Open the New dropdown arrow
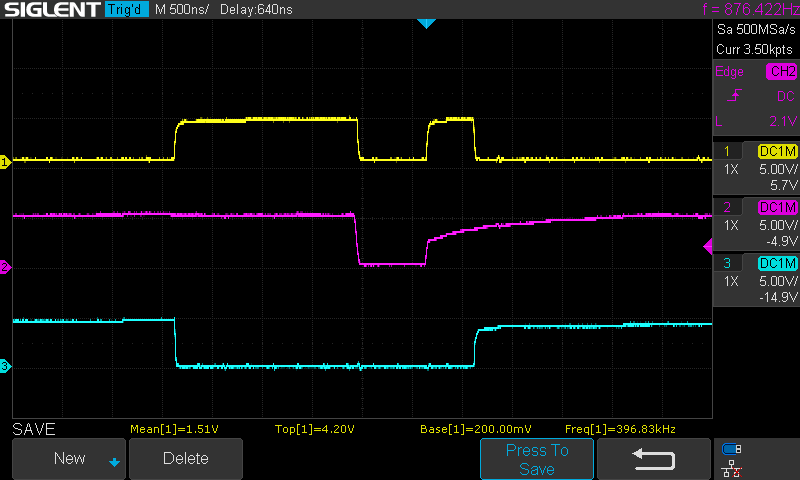The width and height of the screenshot is (800, 480). click(114, 463)
